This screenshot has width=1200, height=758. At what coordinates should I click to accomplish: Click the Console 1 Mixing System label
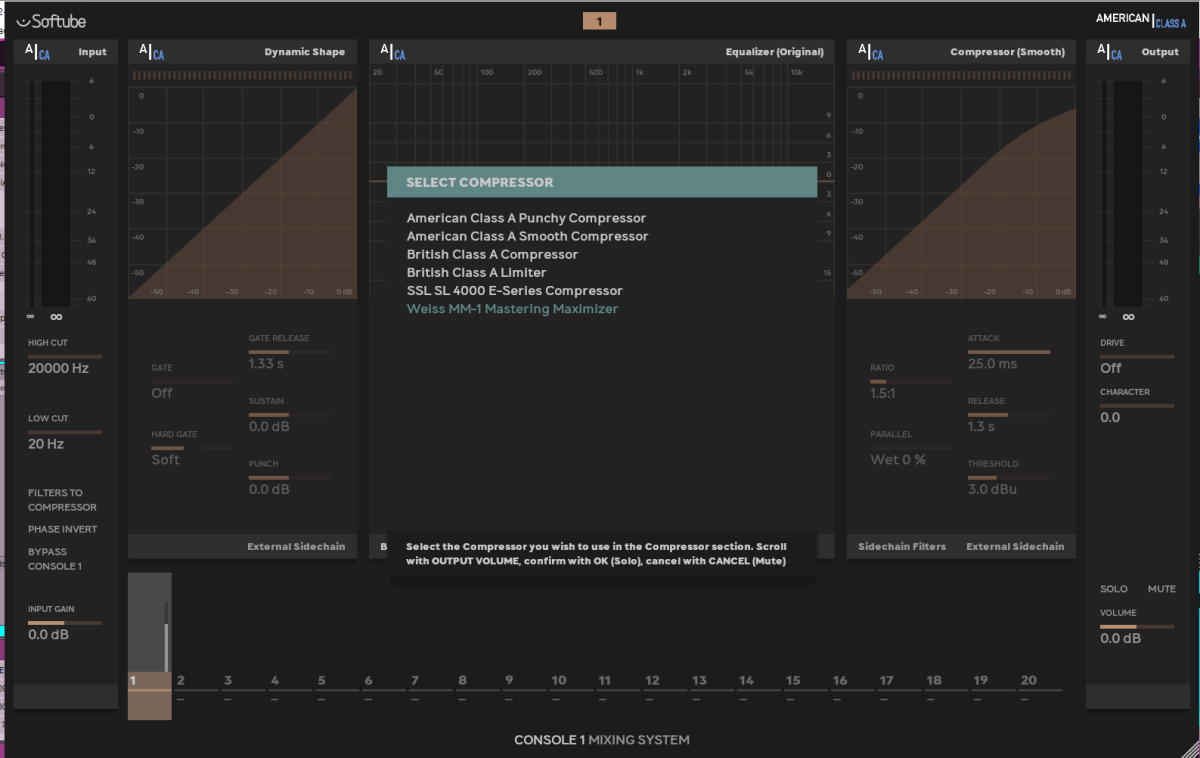coord(602,740)
